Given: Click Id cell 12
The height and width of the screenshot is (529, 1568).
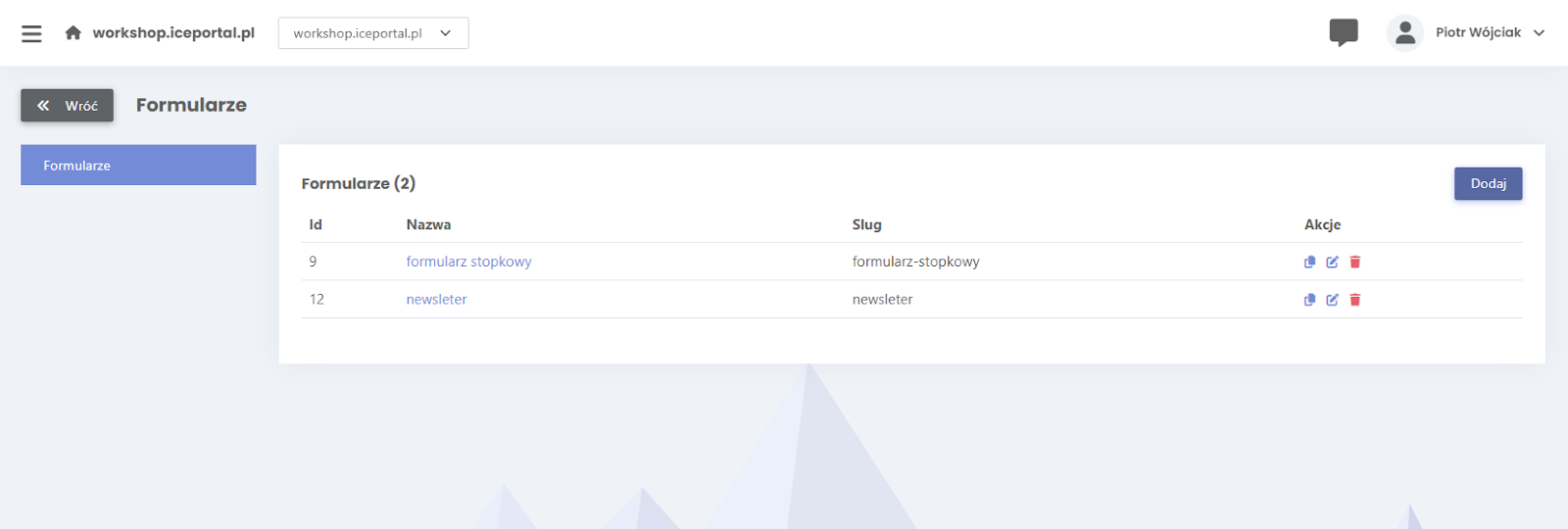Looking at the screenshot, I should tap(317, 300).
